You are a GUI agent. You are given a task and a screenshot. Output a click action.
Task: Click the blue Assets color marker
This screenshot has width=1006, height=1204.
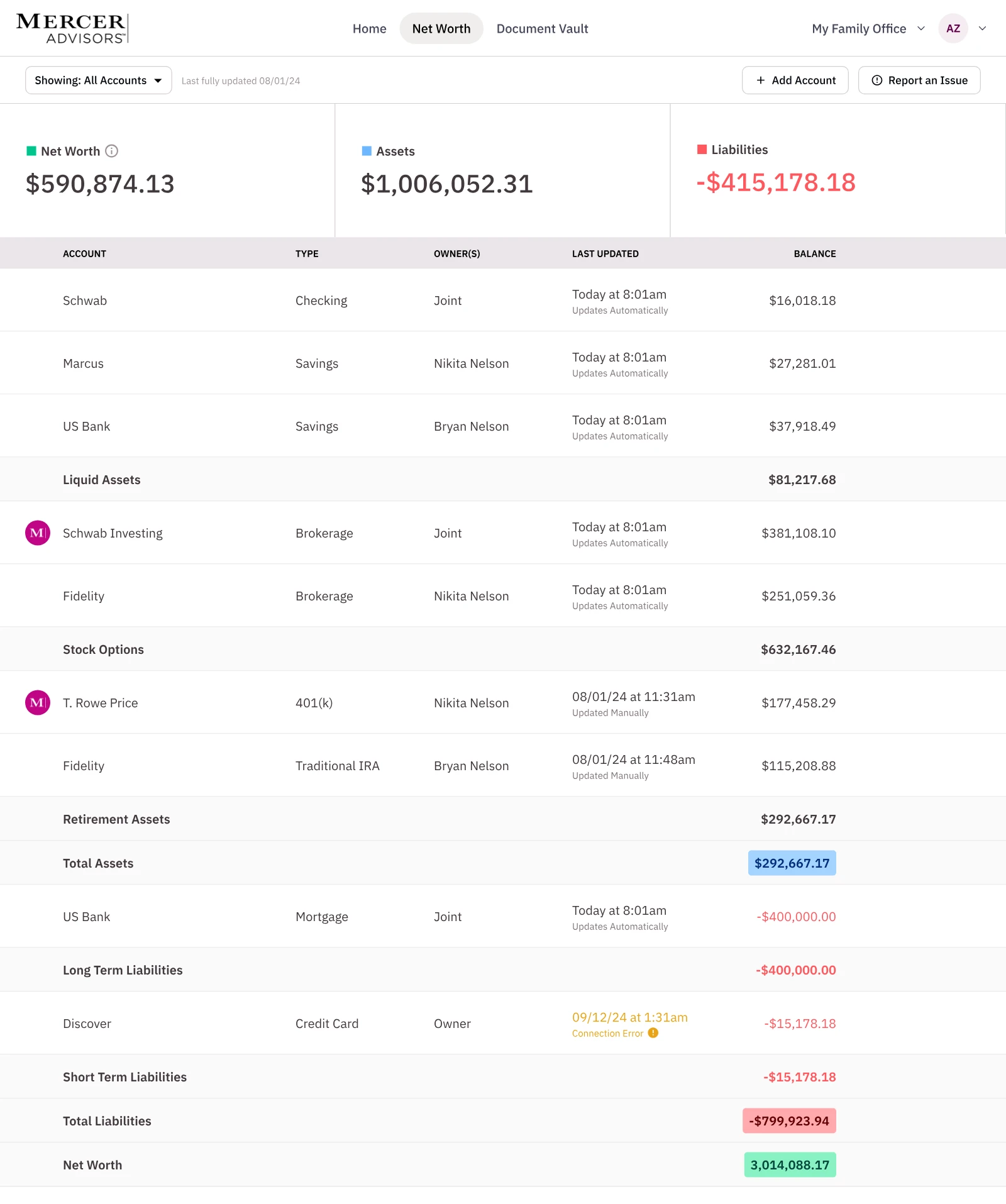[x=367, y=151]
